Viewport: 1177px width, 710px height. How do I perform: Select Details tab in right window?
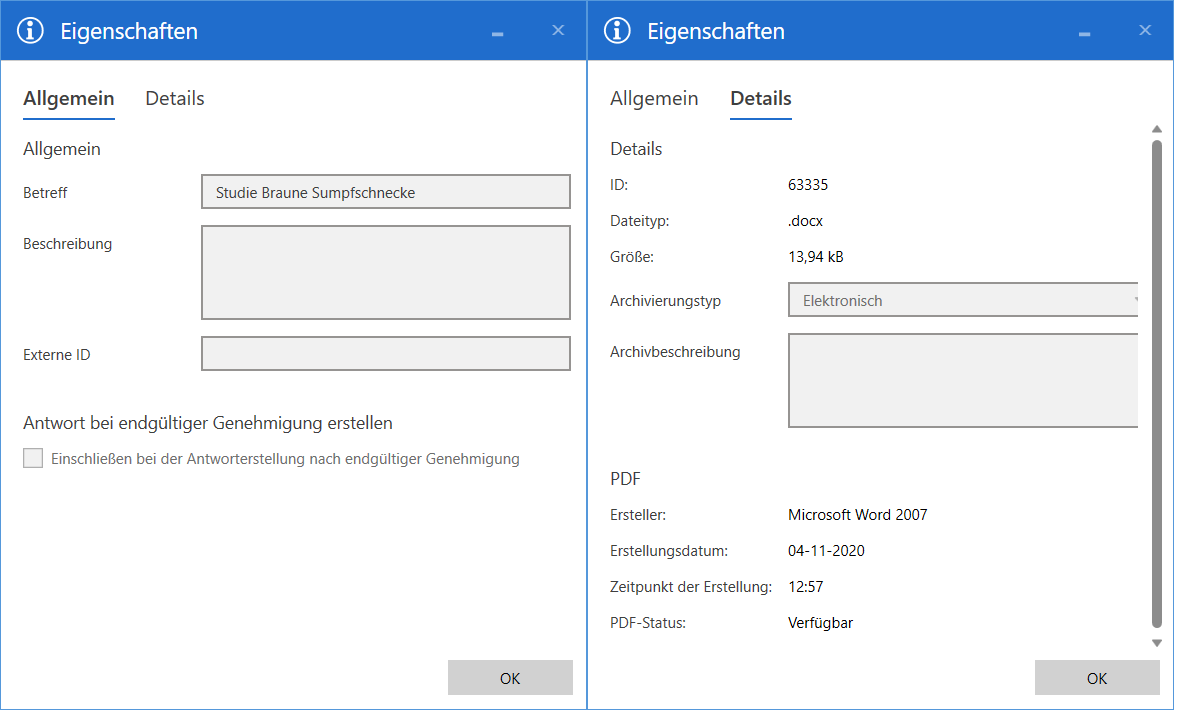pyautogui.click(x=761, y=99)
